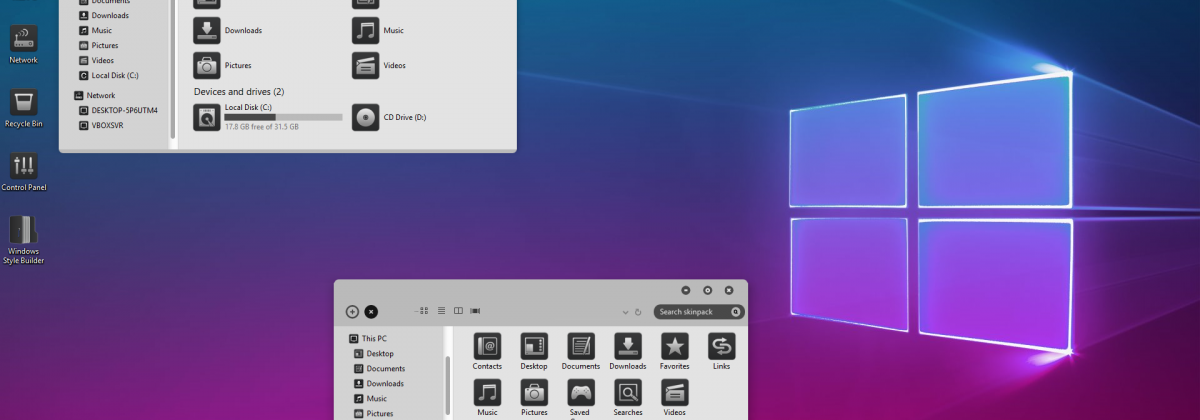The image size is (1200, 420).
Task: Open Documents folder in skinpack window
Action: pos(581,352)
